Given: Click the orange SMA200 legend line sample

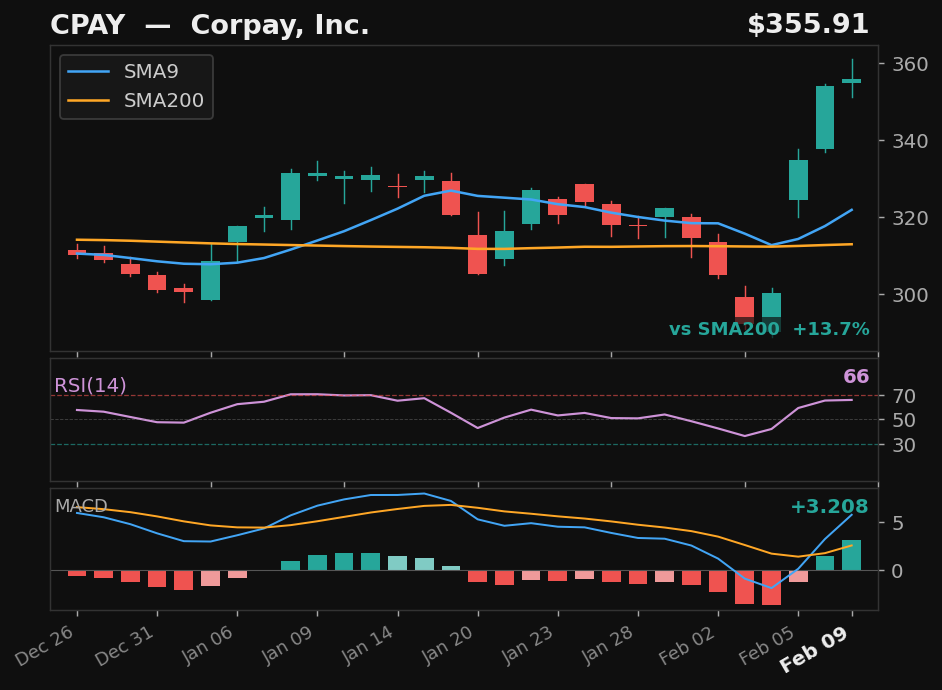Looking at the screenshot, I should coord(88,100).
